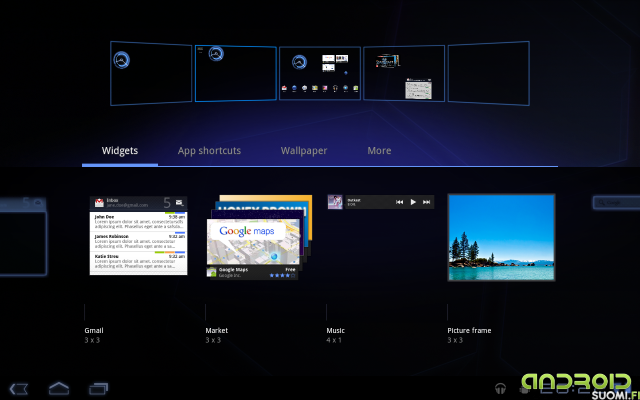This screenshot has height=400, width=640.
Task: Click the Free price label on Google Maps
Action: [290, 270]
